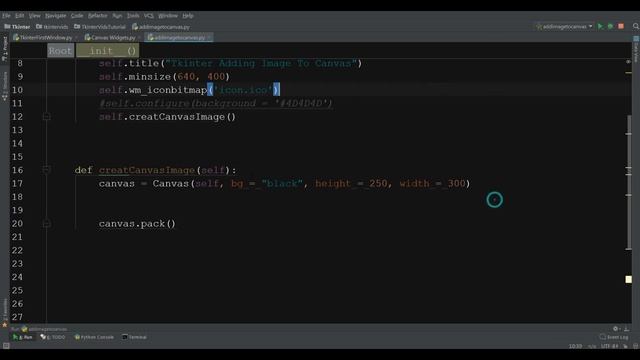
Task: Open the Edit menu
Action: click(20, 16)
